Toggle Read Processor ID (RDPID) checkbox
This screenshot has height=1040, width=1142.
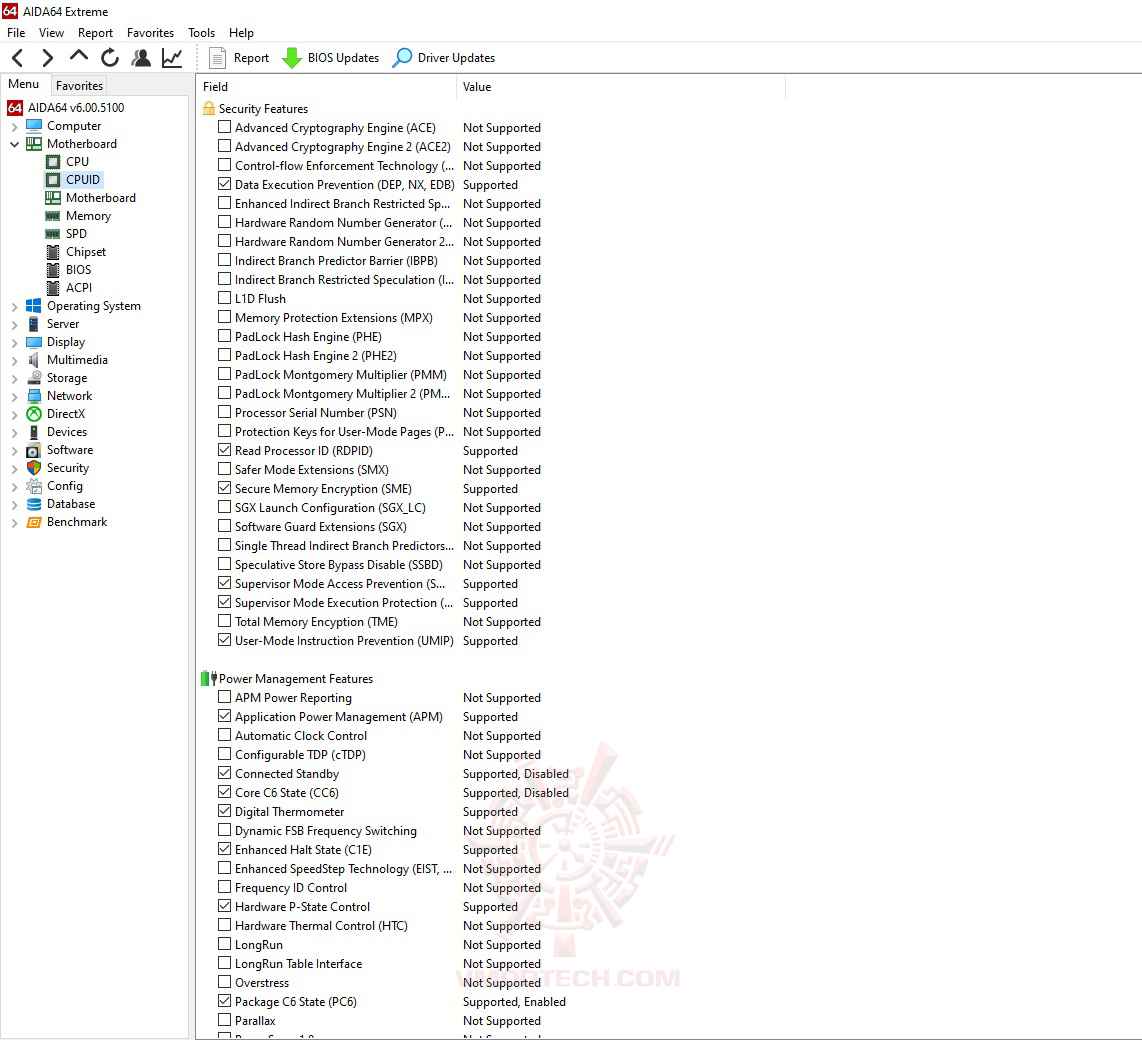(x=224, y=450)
